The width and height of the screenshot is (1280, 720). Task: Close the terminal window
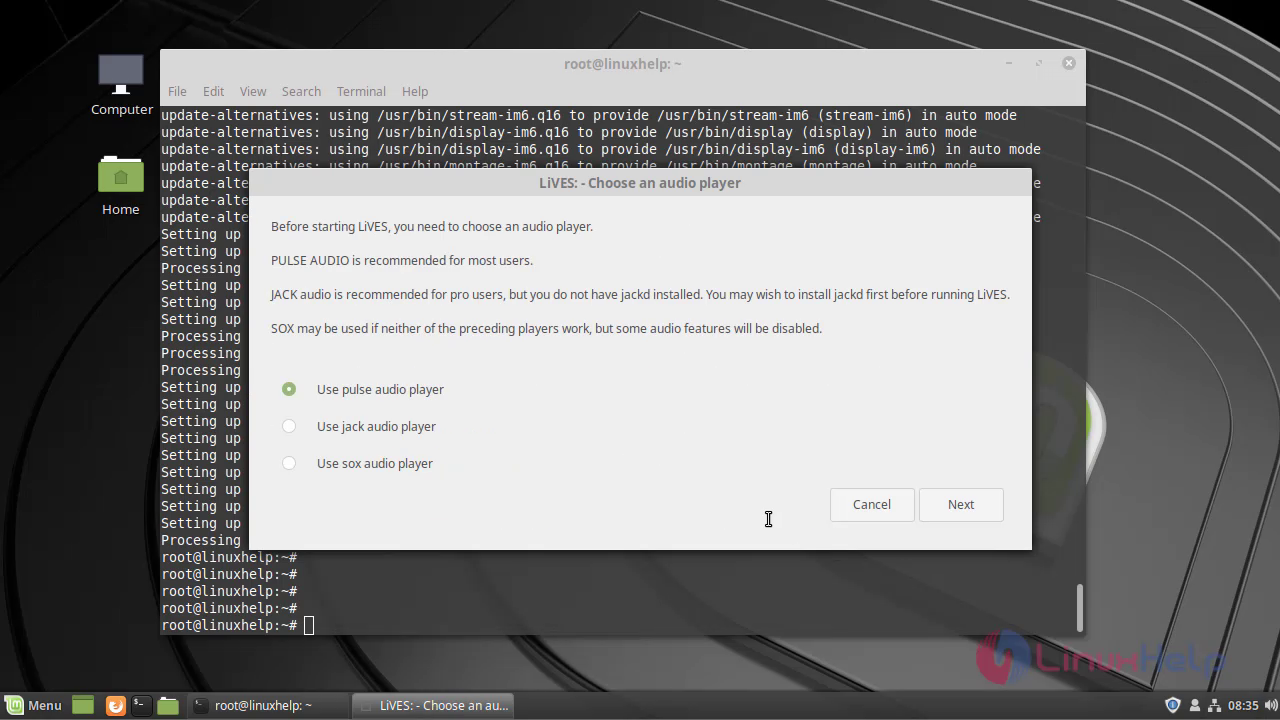1068,63
